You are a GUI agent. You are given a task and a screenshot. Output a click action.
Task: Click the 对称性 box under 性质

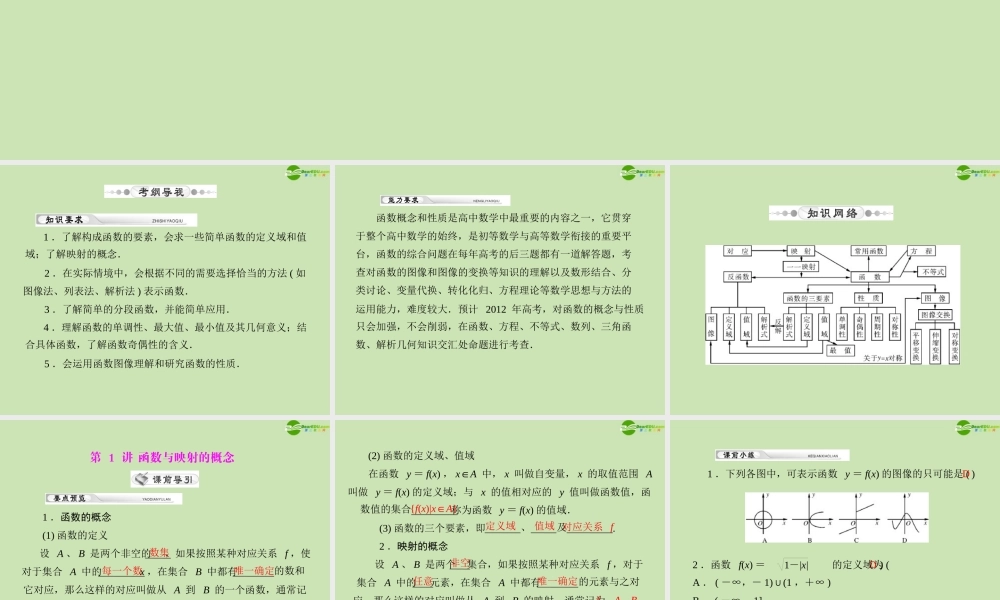pos(894,326)
